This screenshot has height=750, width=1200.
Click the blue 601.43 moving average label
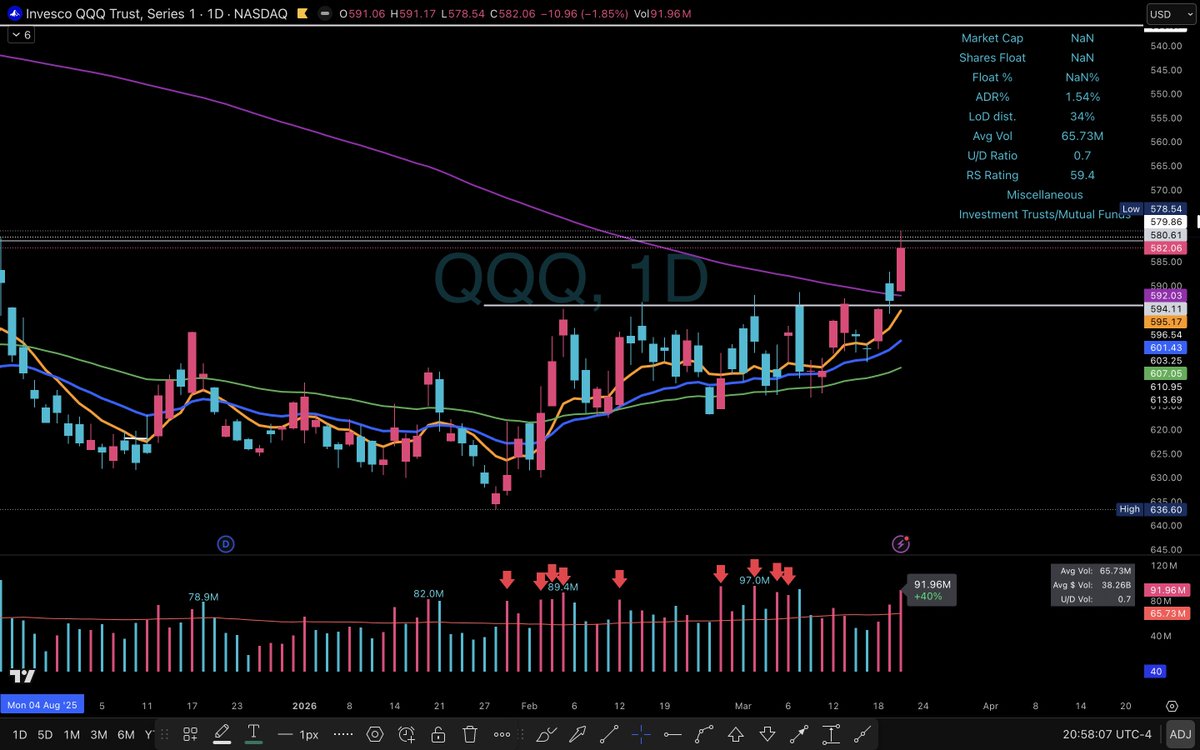pyautogui.click(x=1167, y=347)
